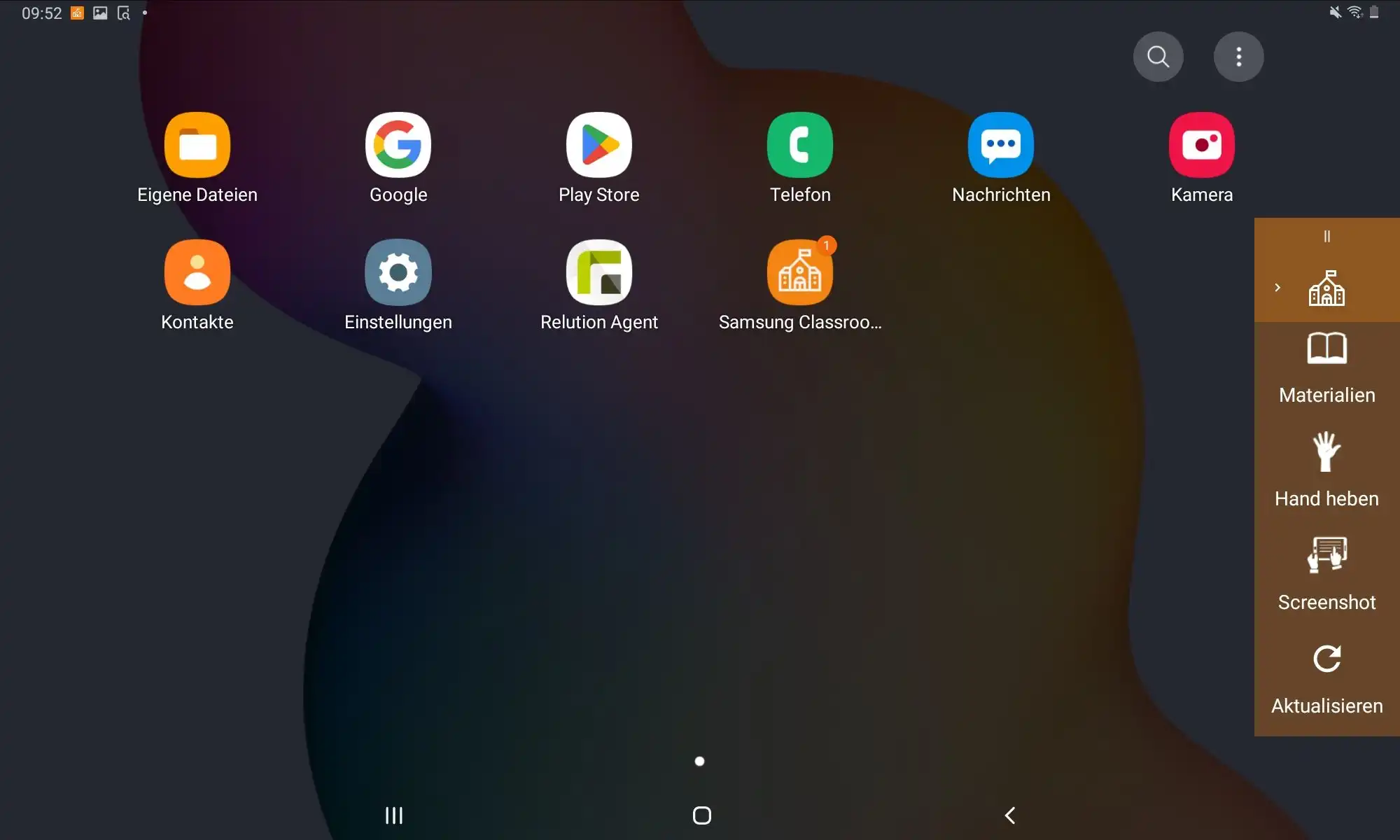Screen dimensions: 1400x840
Task: Tap the notification badge on Samsung Classroom
Action: click(827, 245)
